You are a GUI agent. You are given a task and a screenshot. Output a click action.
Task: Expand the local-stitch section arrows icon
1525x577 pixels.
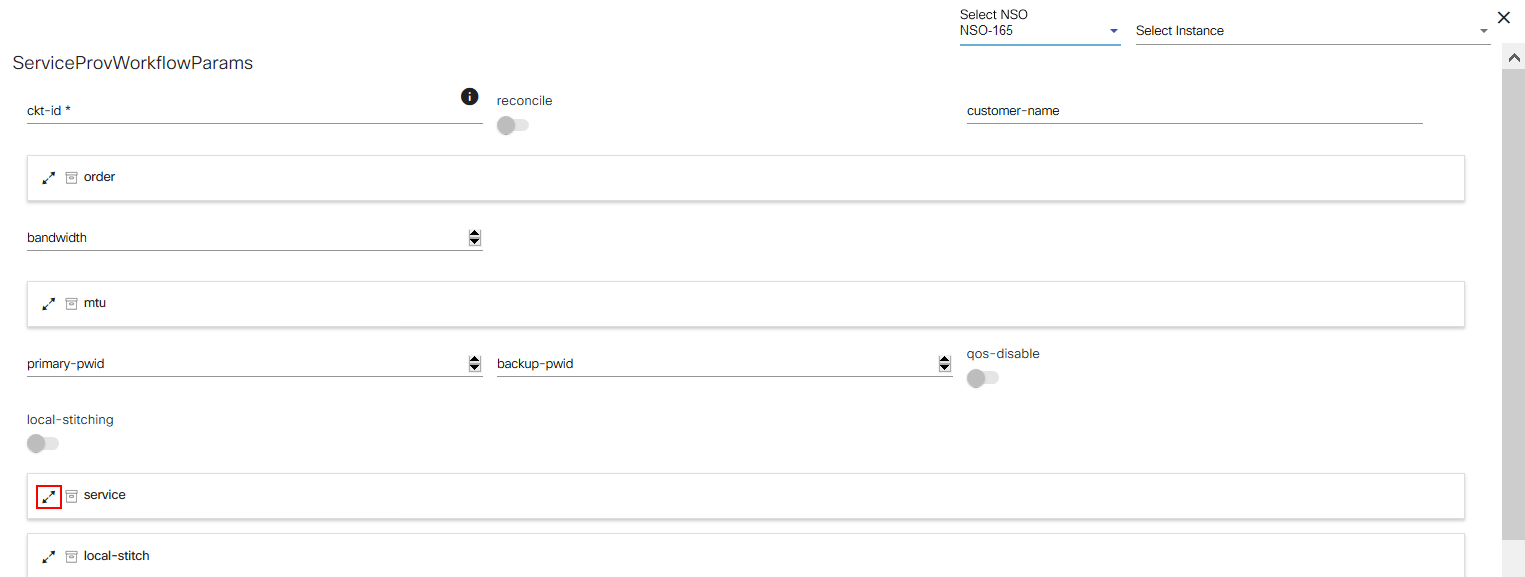coord(48,556)
